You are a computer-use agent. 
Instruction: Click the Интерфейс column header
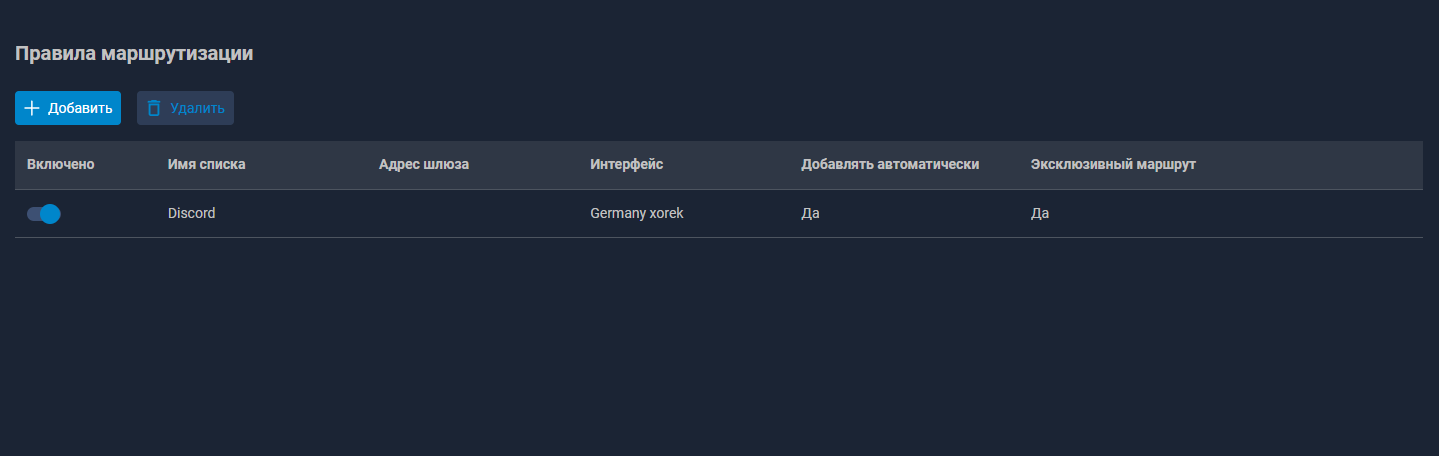coord(627,165)
